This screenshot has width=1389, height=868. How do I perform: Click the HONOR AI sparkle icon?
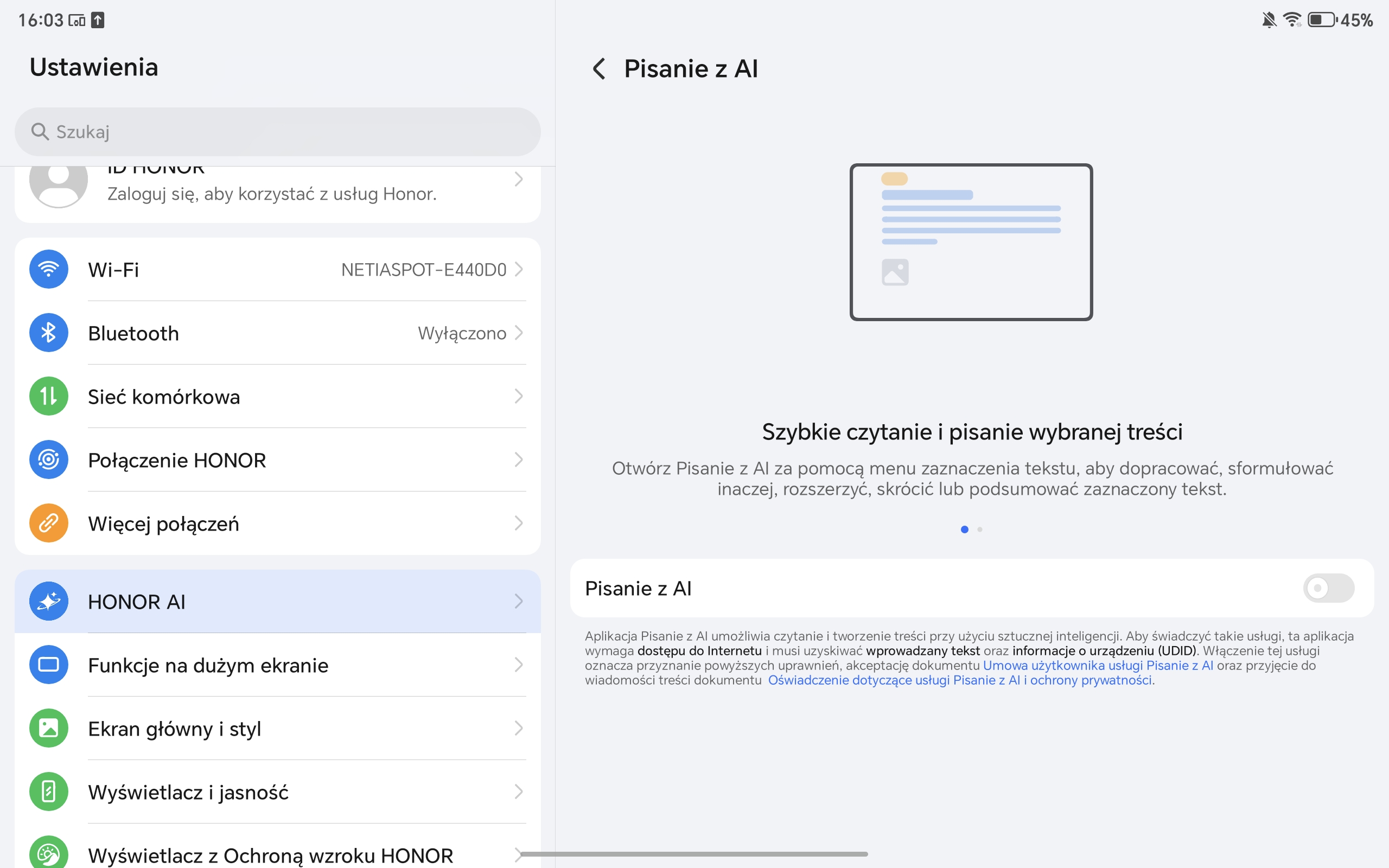[x=49, y=601]
